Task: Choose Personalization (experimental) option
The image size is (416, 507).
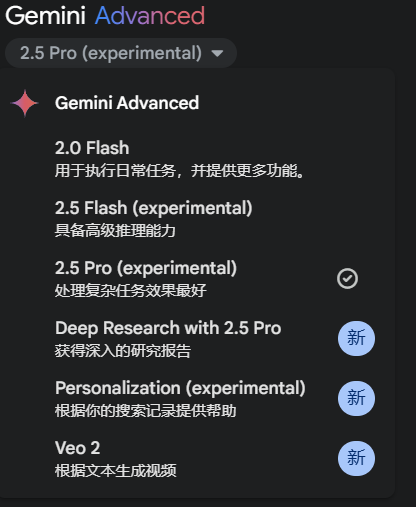Action: (197, 399)
